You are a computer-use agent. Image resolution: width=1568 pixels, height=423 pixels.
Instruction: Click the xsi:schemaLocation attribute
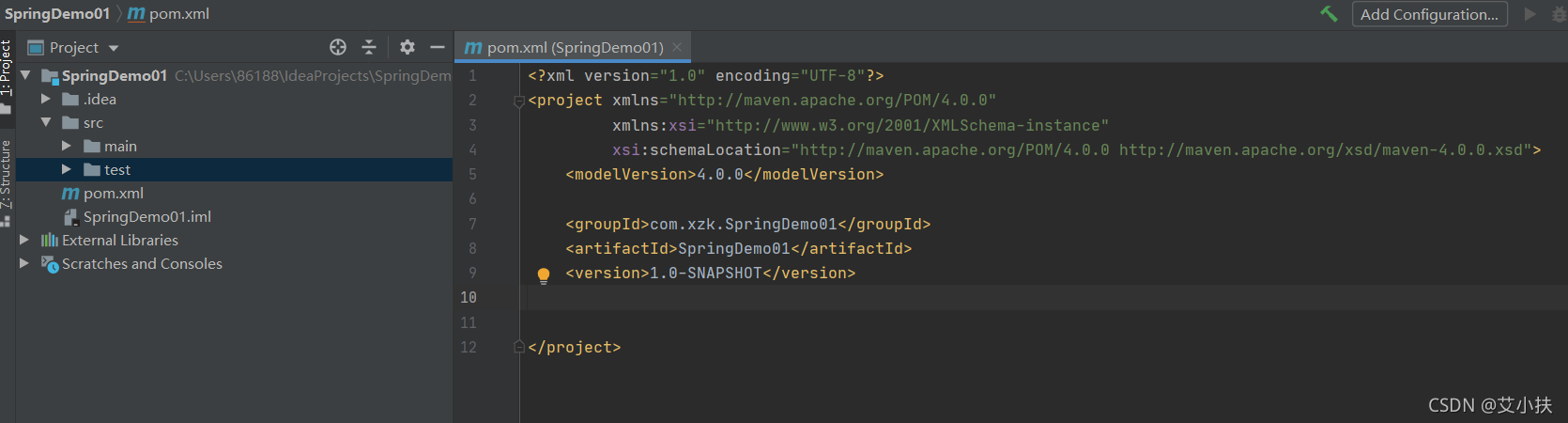pos(697,149)
